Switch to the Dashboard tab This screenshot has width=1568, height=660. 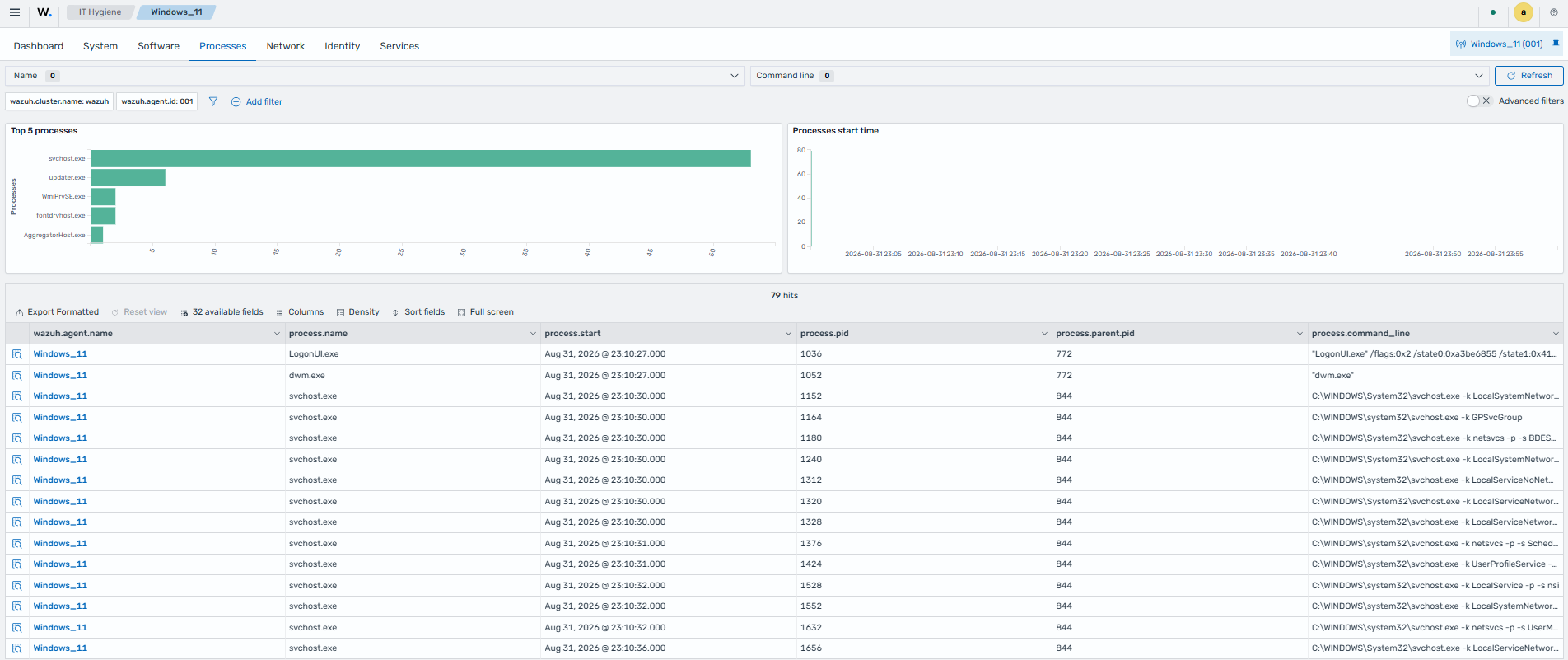click(x=39, y=46)
